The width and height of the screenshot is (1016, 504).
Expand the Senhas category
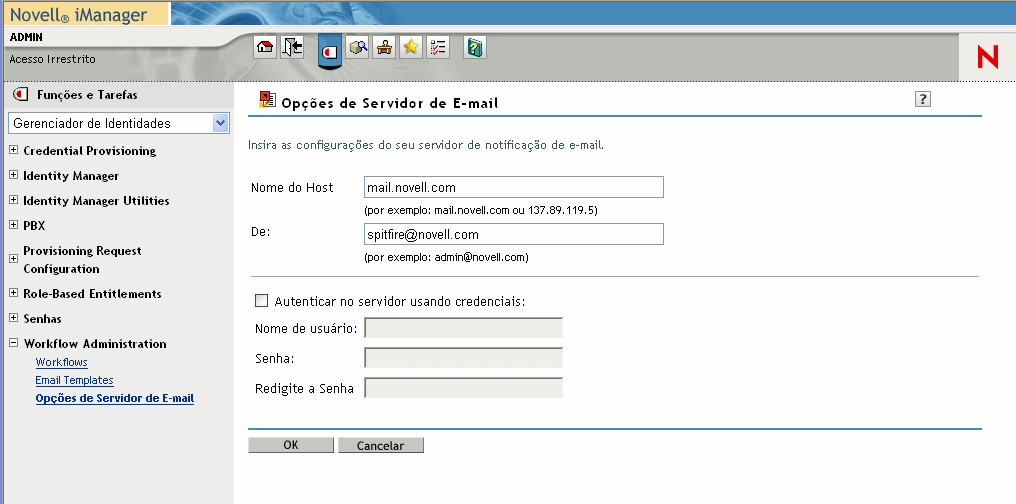tap(14, 318)
